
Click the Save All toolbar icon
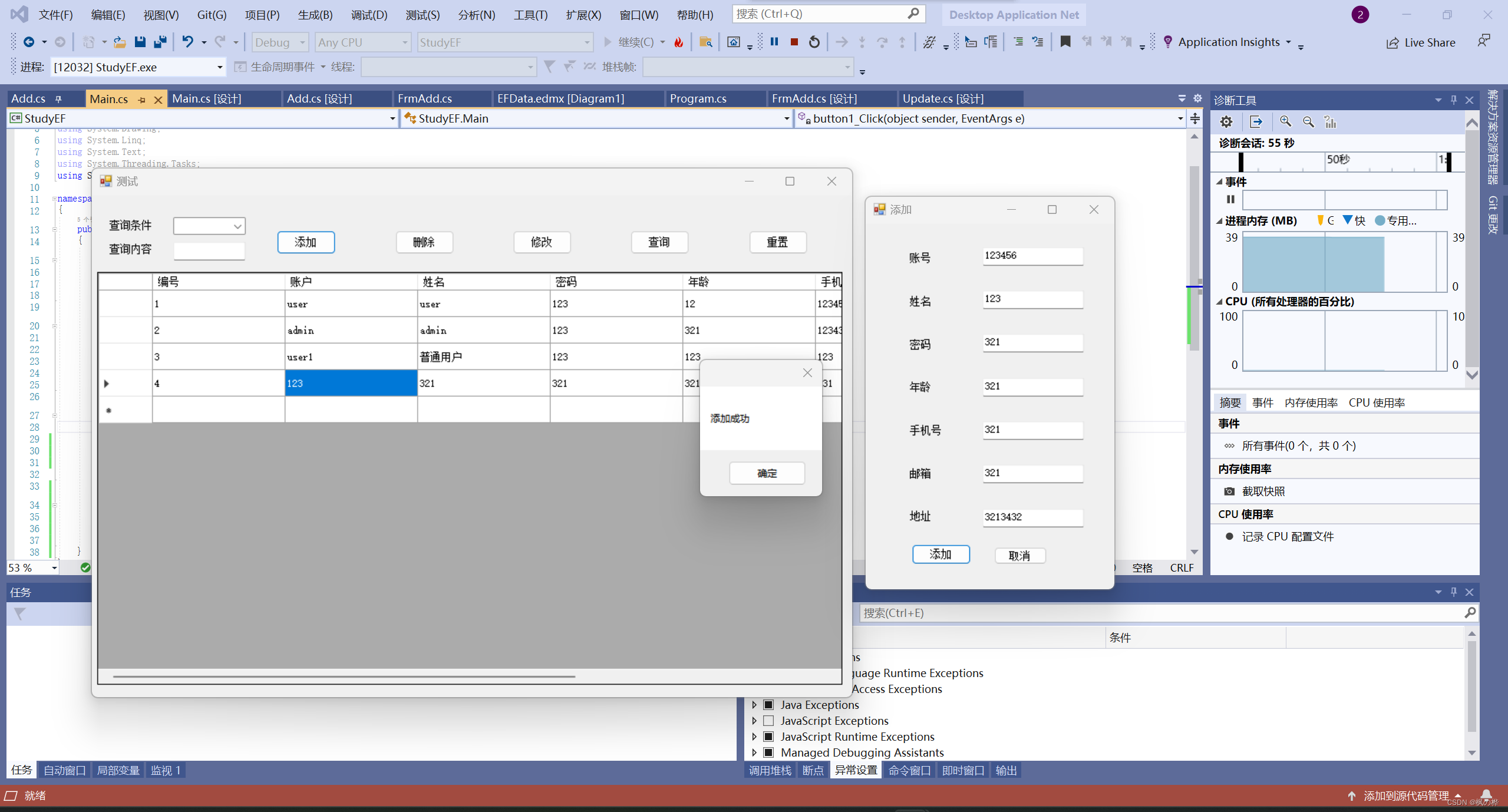[x=160, y=42]
